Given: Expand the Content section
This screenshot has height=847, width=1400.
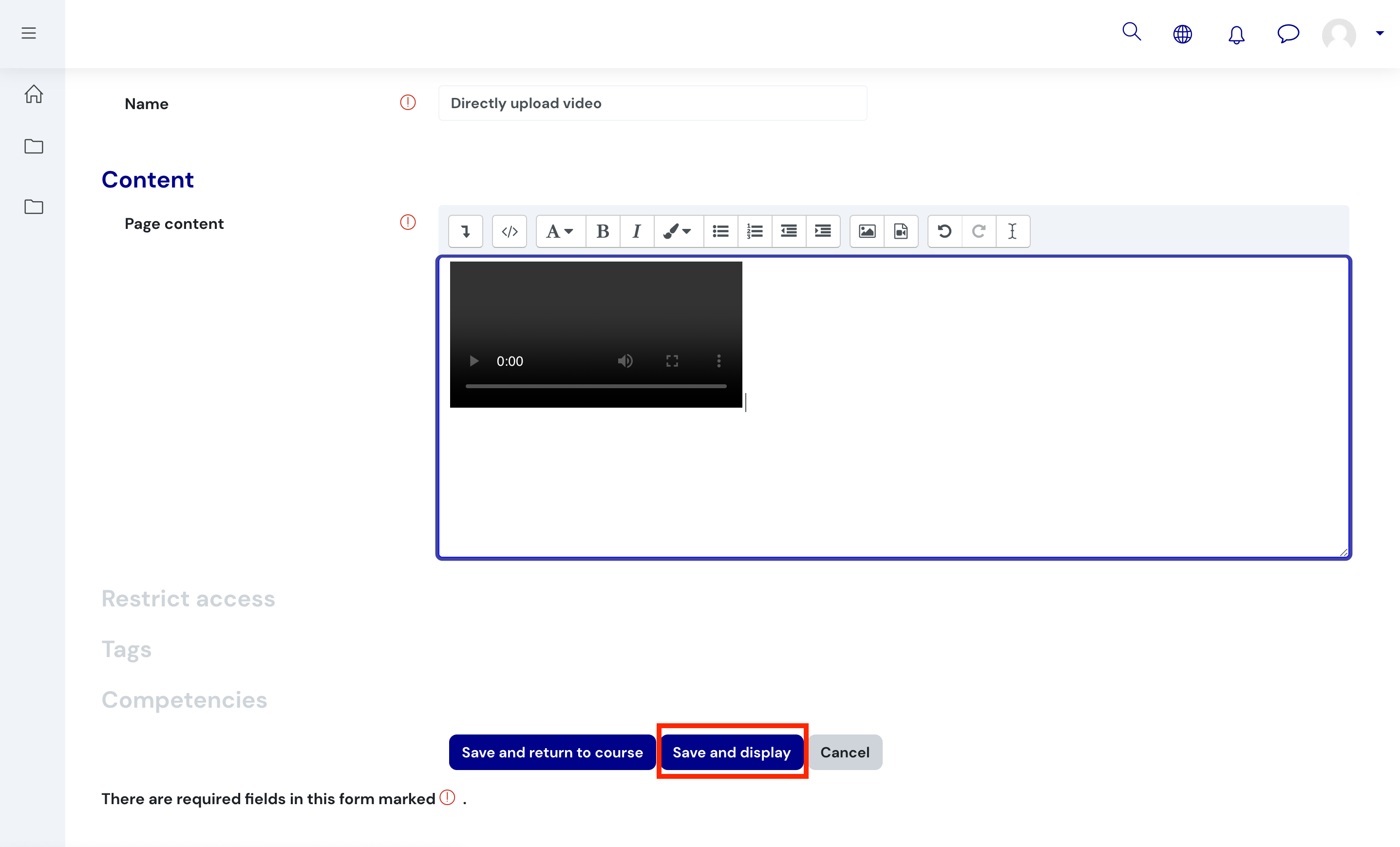Looking at the screenshot, I should (148, 180).
